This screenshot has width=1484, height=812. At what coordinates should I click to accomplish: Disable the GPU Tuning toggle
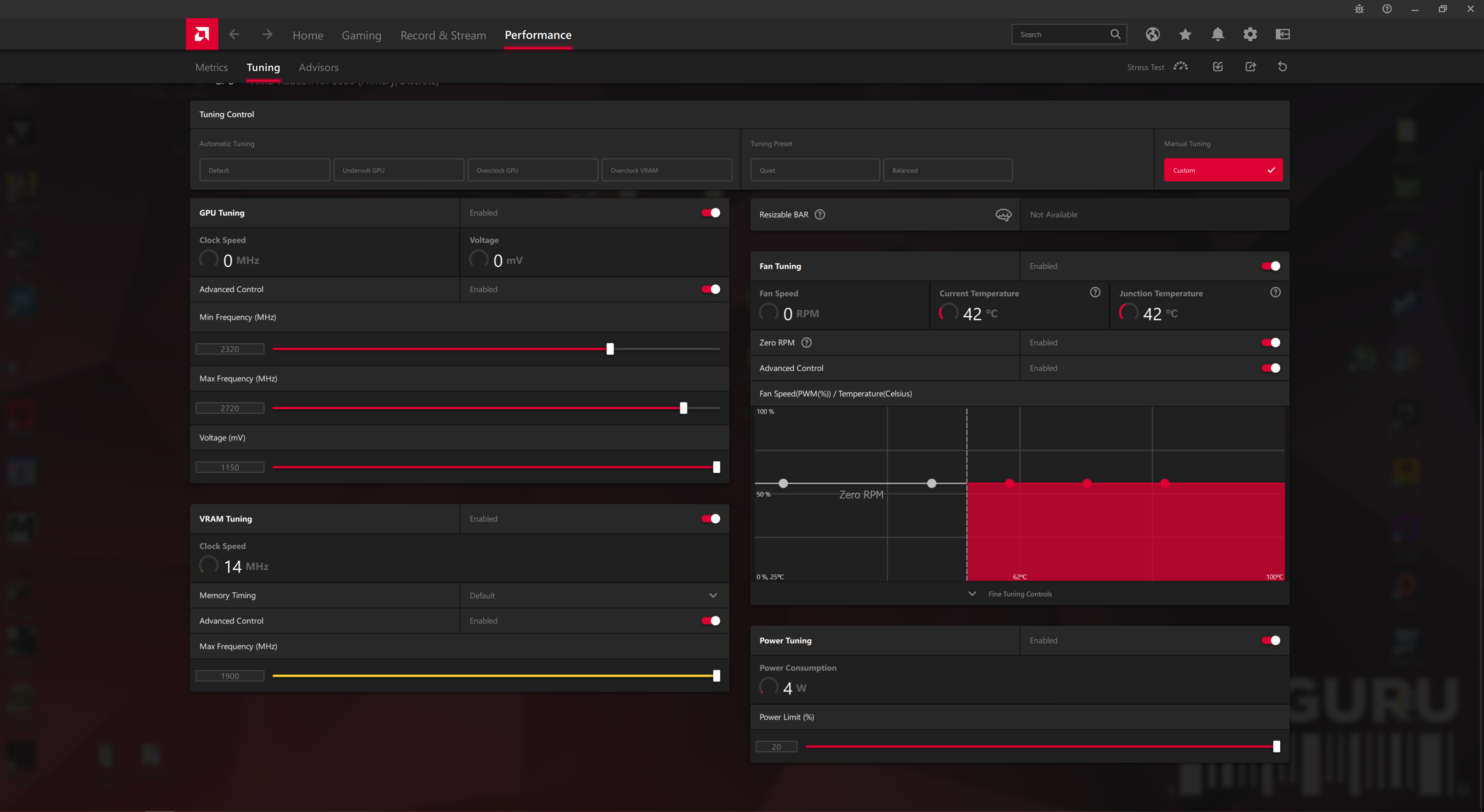(710, 212)
